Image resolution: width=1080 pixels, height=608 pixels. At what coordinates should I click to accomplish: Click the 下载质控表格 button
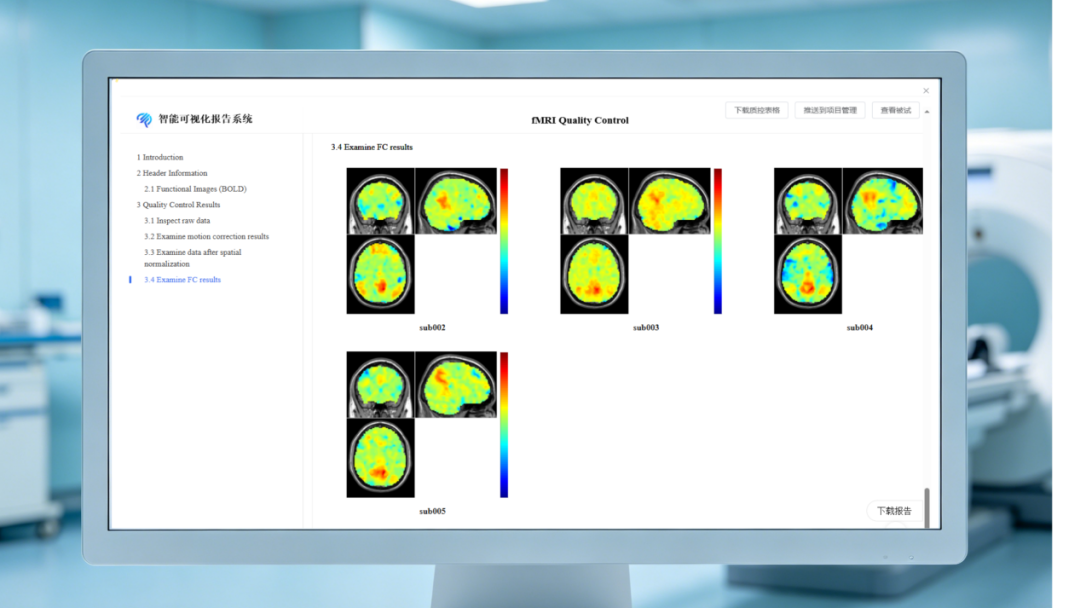756,110
